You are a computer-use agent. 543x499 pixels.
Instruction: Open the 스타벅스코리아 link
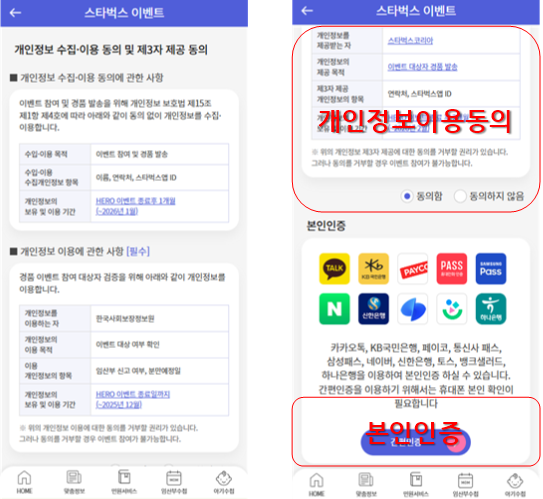[410, 41]
